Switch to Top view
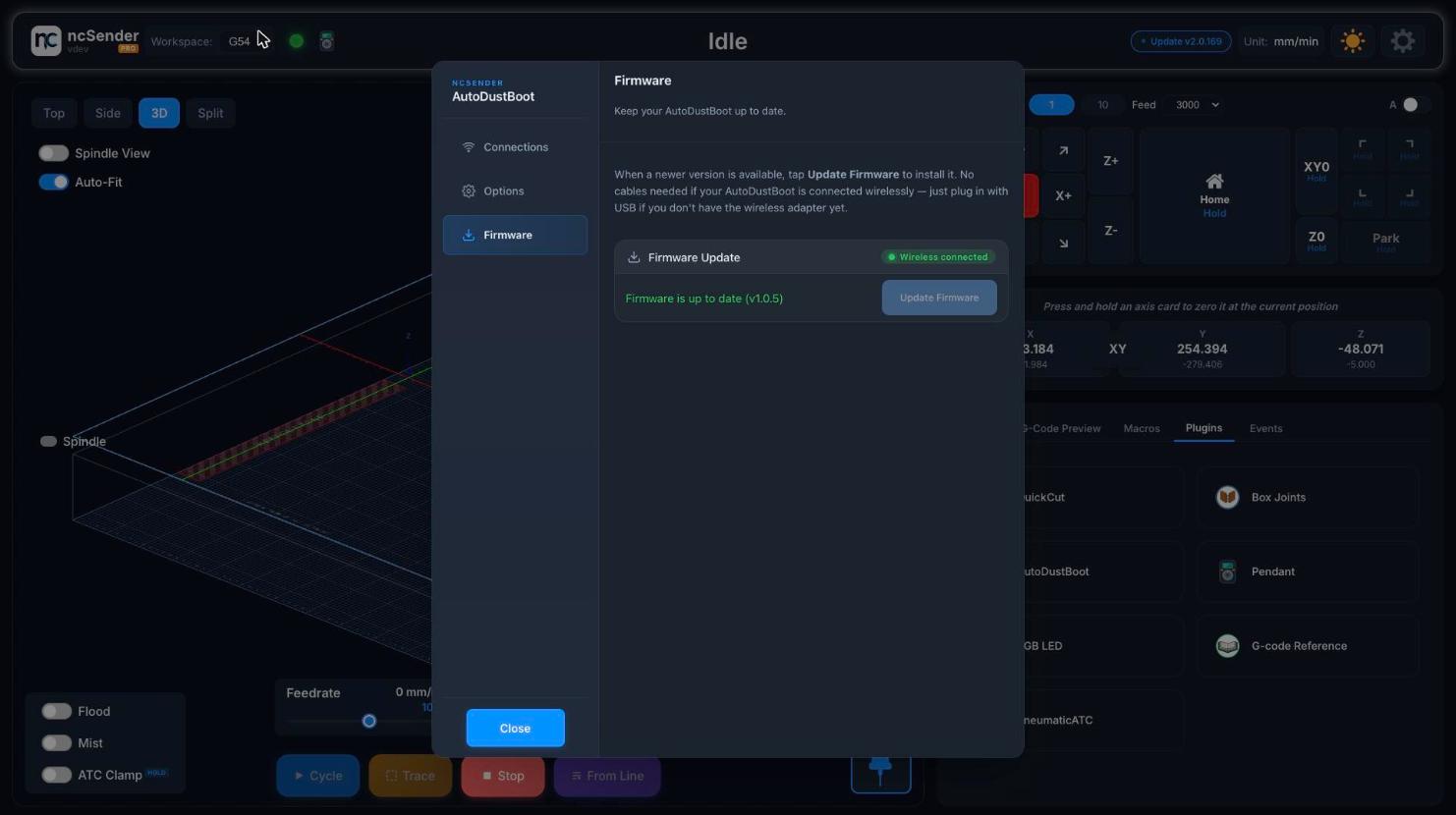Image resolution: width=1456 pixels, height=815 pixels. [x=54, y=113]
